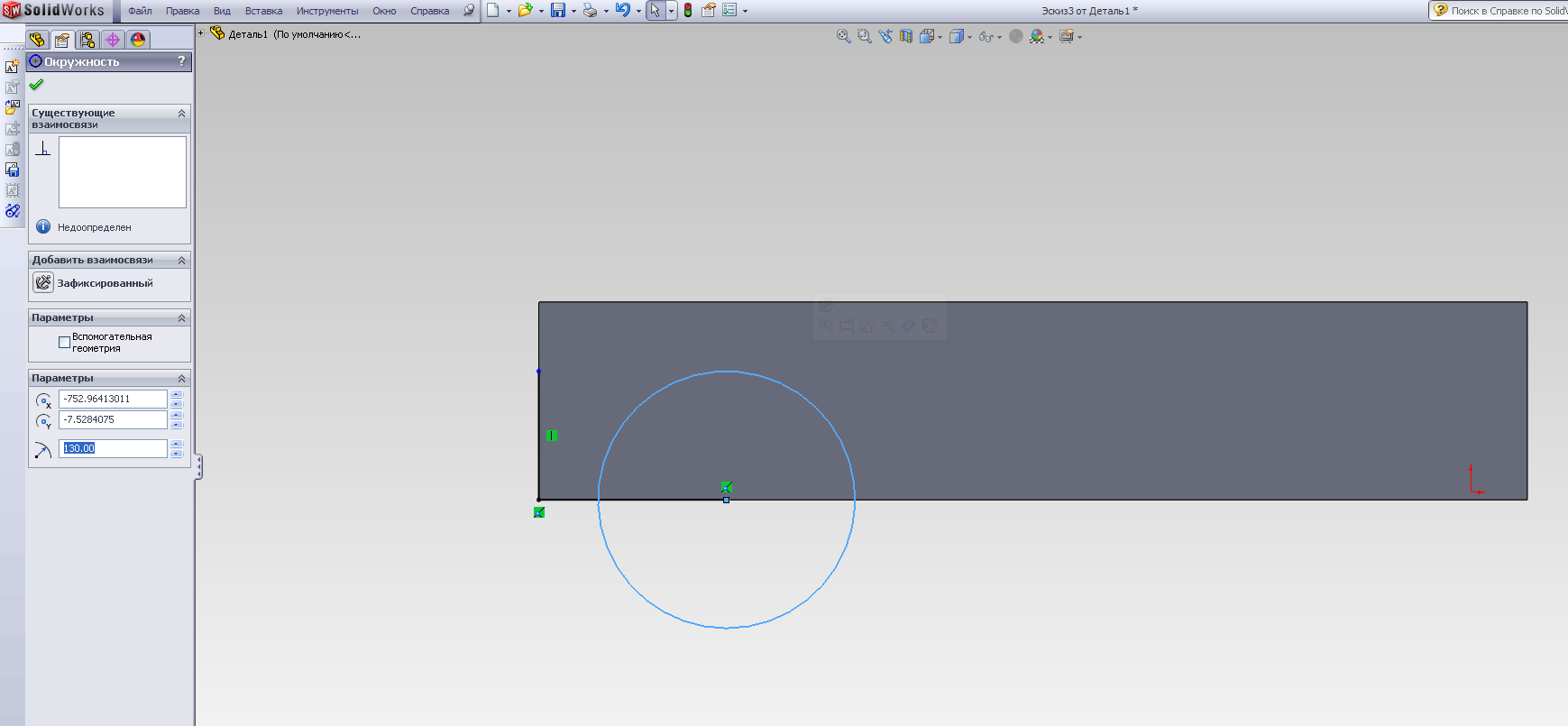Click the pin icon next to Справка
The width and height of the screenshot is (1568, 726).
pos(469,10)
